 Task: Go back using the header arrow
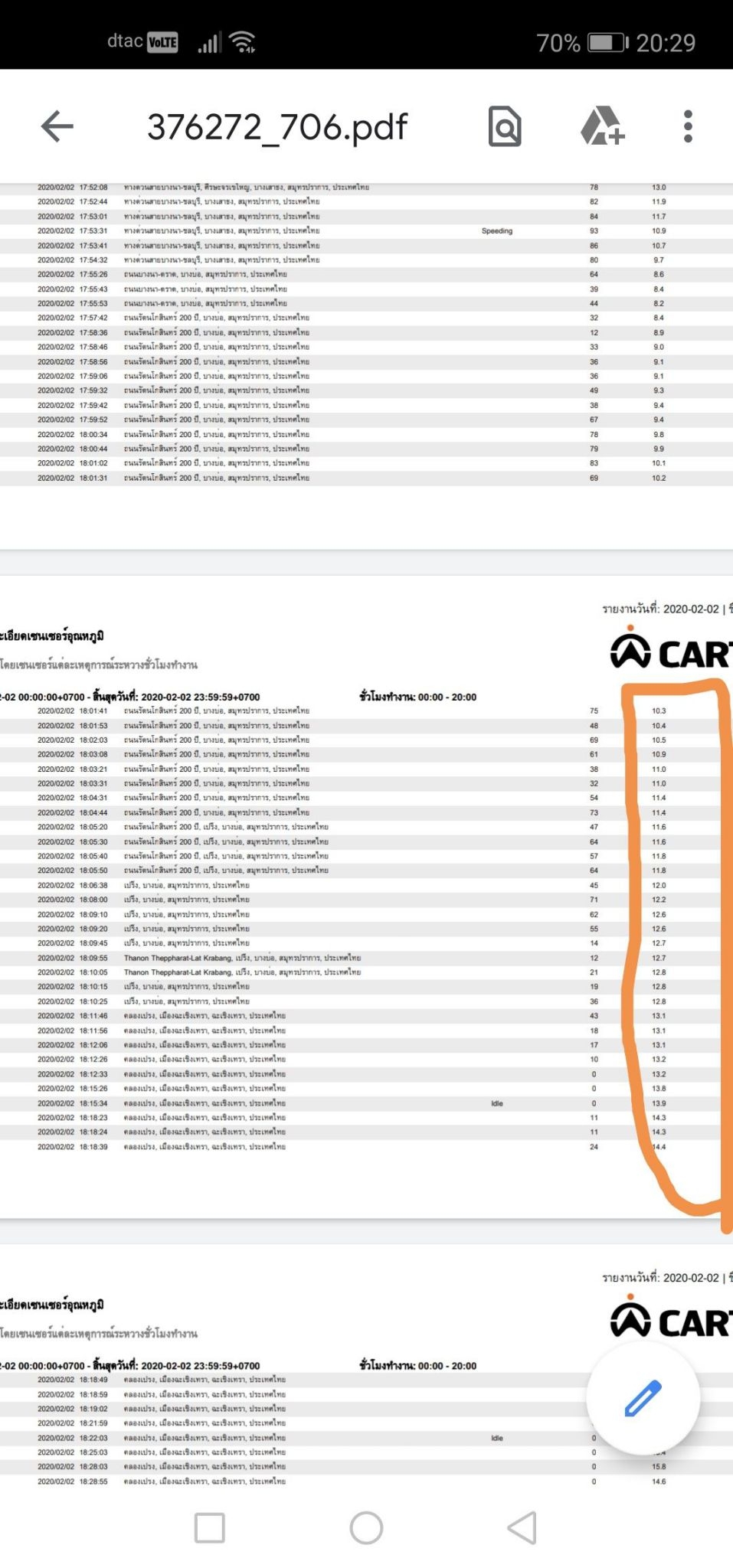click(x=57, y=126)
